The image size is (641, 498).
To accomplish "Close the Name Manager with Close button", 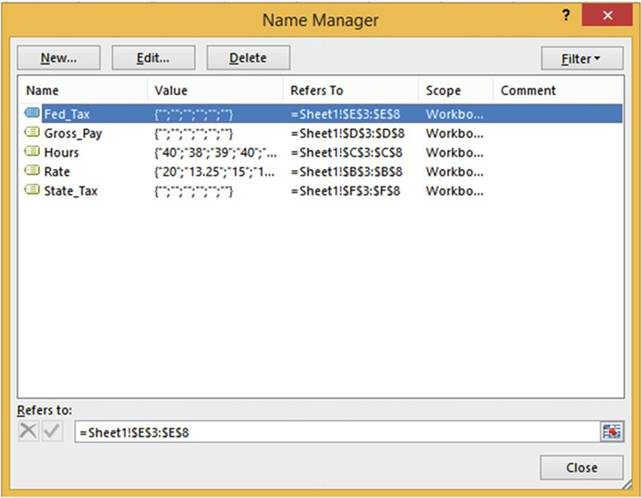I will tap(581, 467).
